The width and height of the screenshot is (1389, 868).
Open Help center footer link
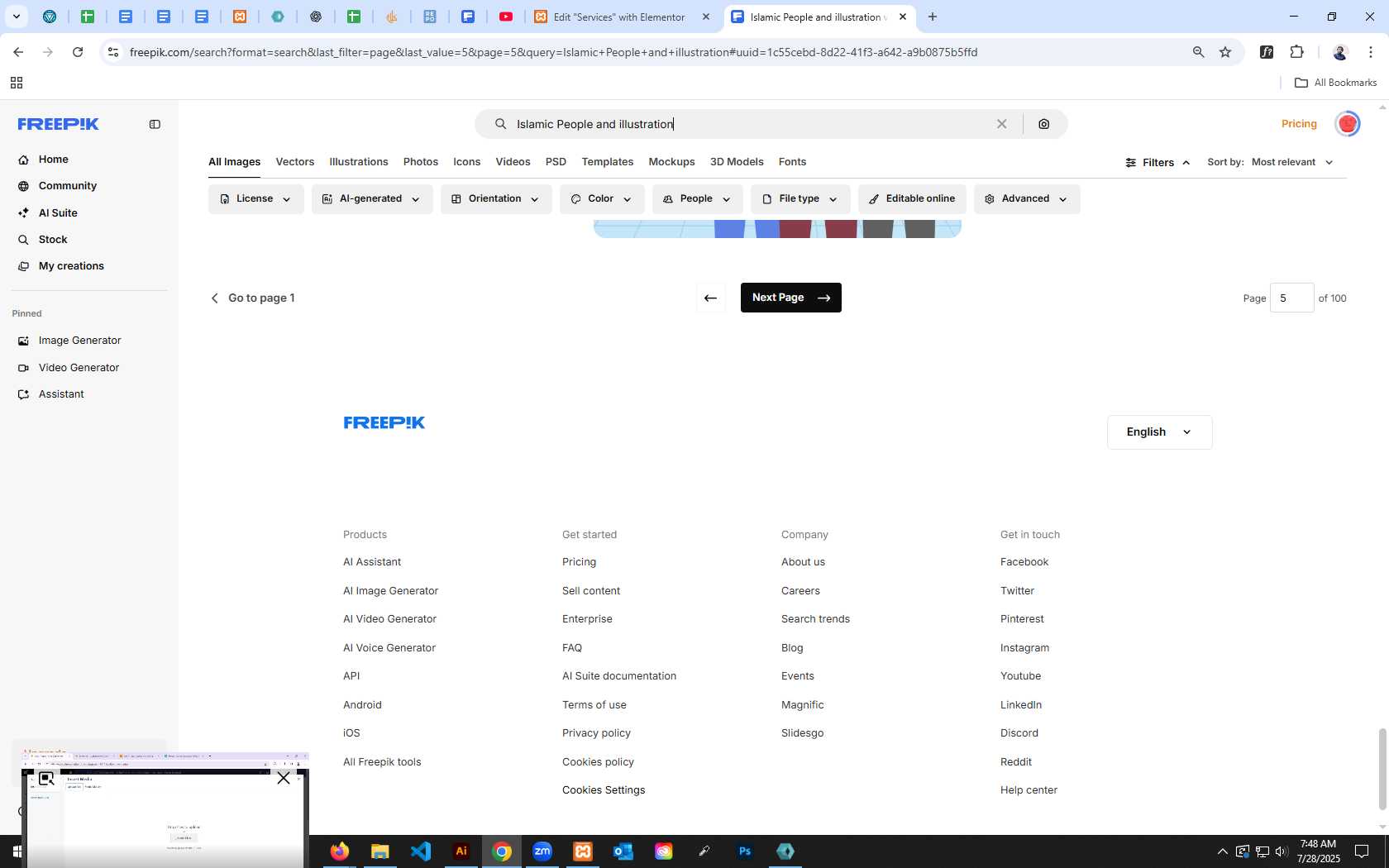tap(1029, 790)
